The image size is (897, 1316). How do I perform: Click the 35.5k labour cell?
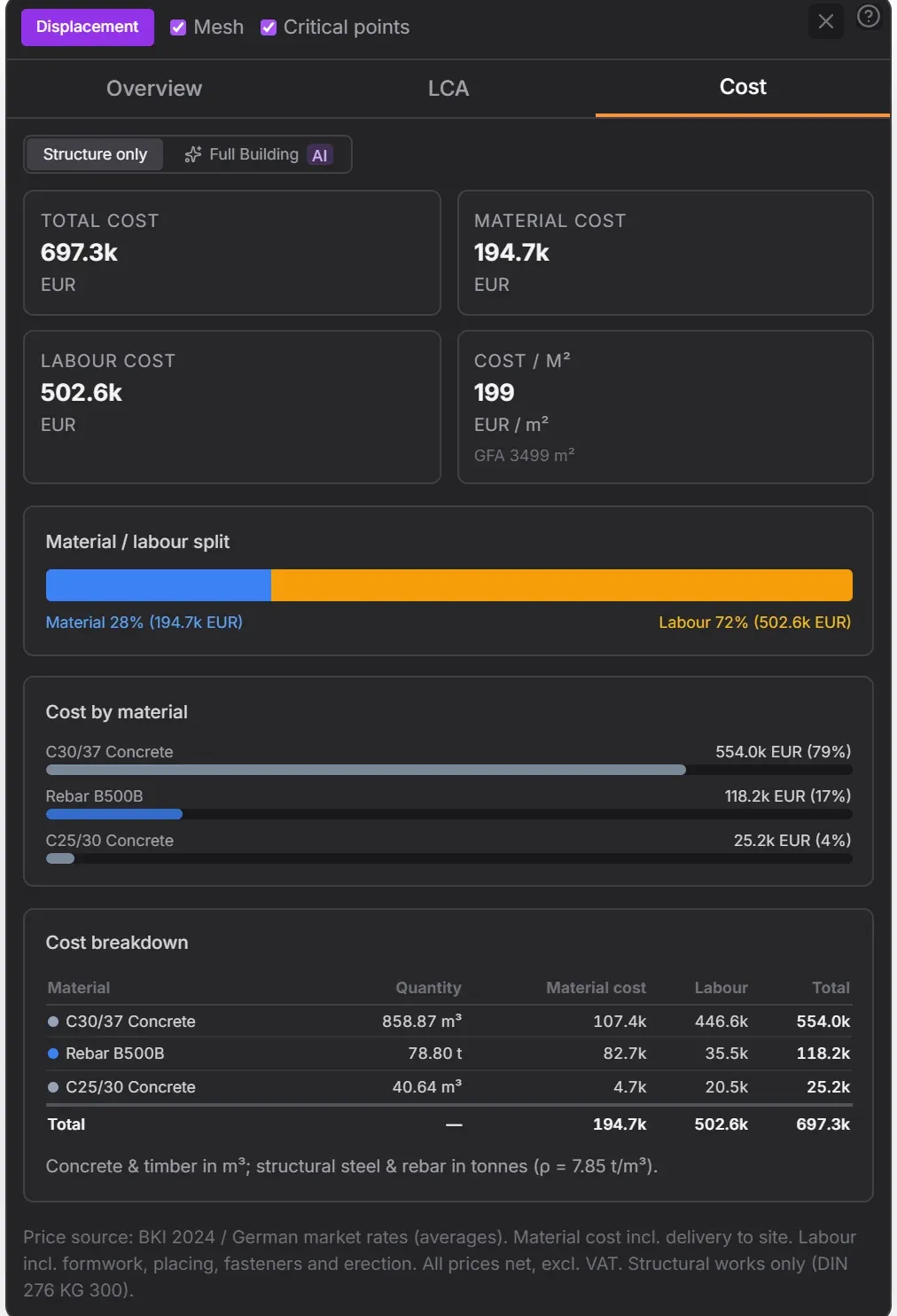point(727,1054)
